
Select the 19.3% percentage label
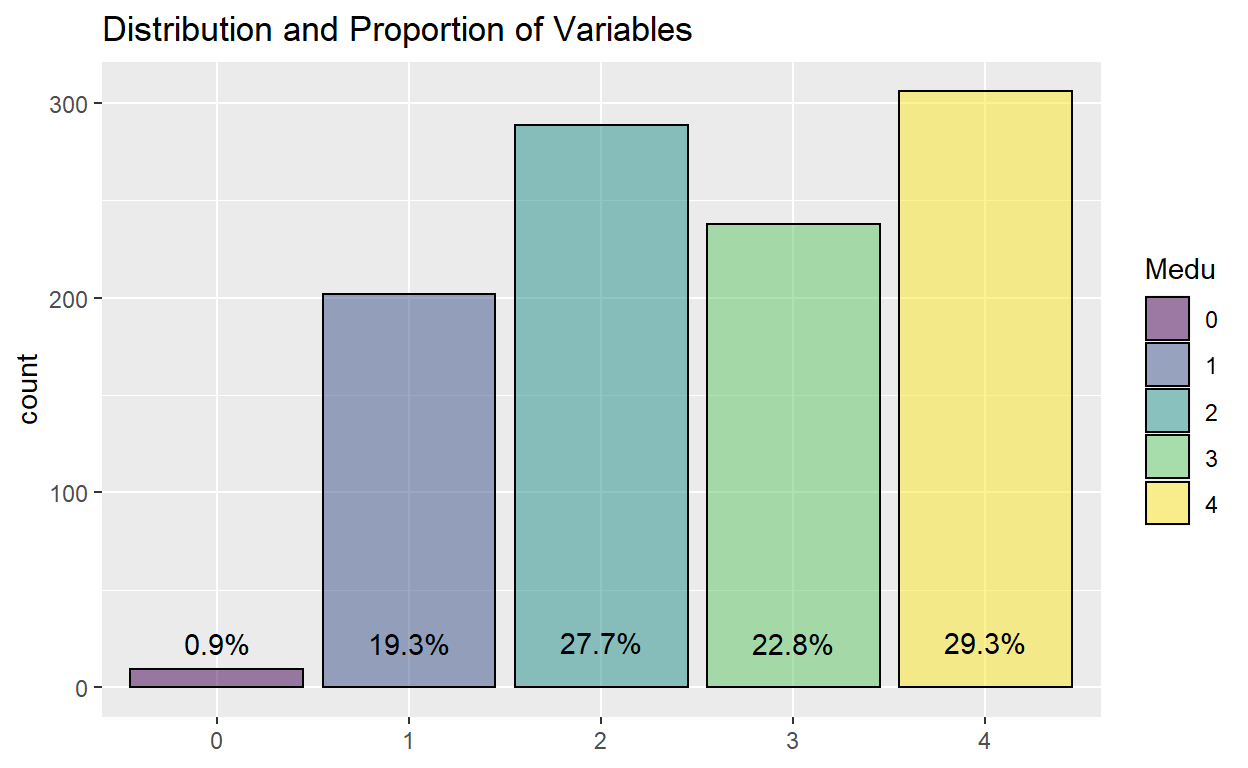pyautogui.click(x=408, y=646)
